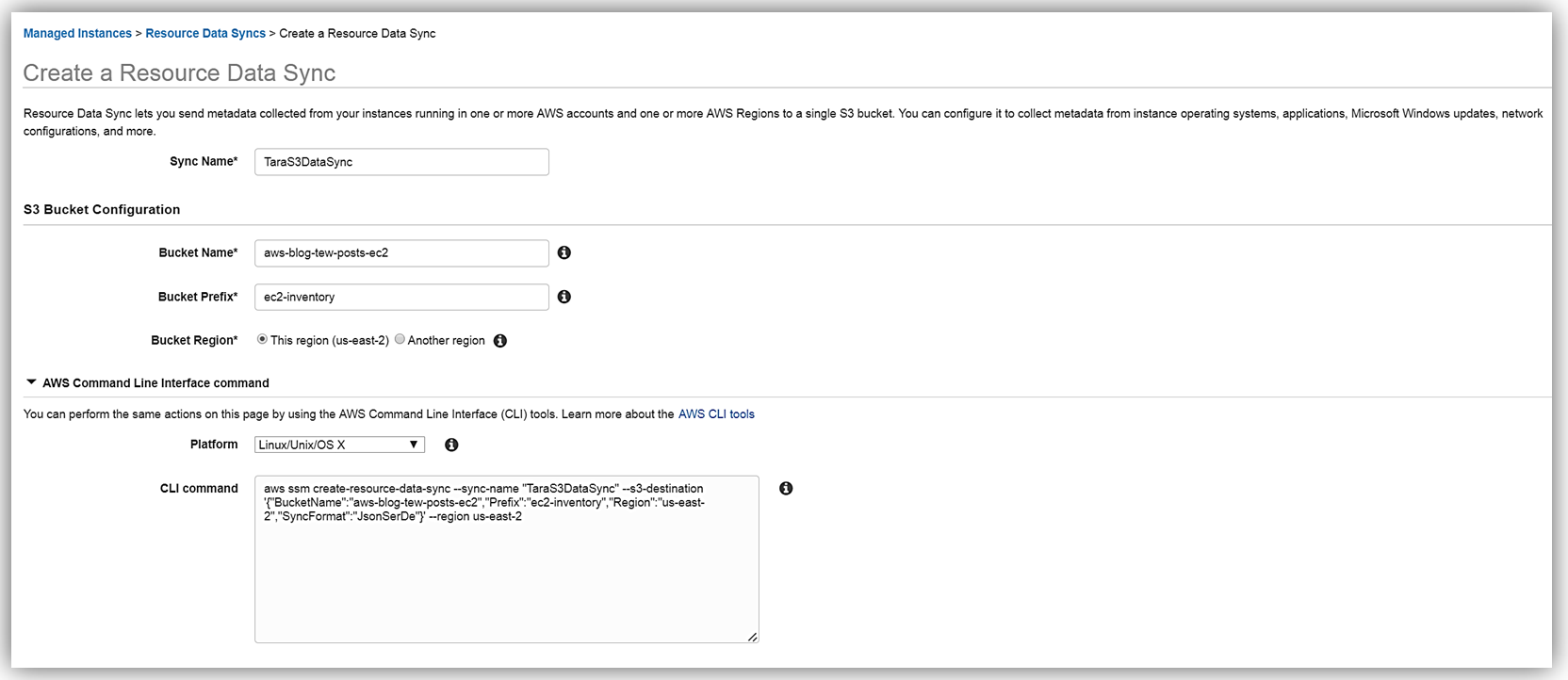Click the Bucket Prefix text field
This screenshot has height=680, width=1568.
tap(401, 297)
